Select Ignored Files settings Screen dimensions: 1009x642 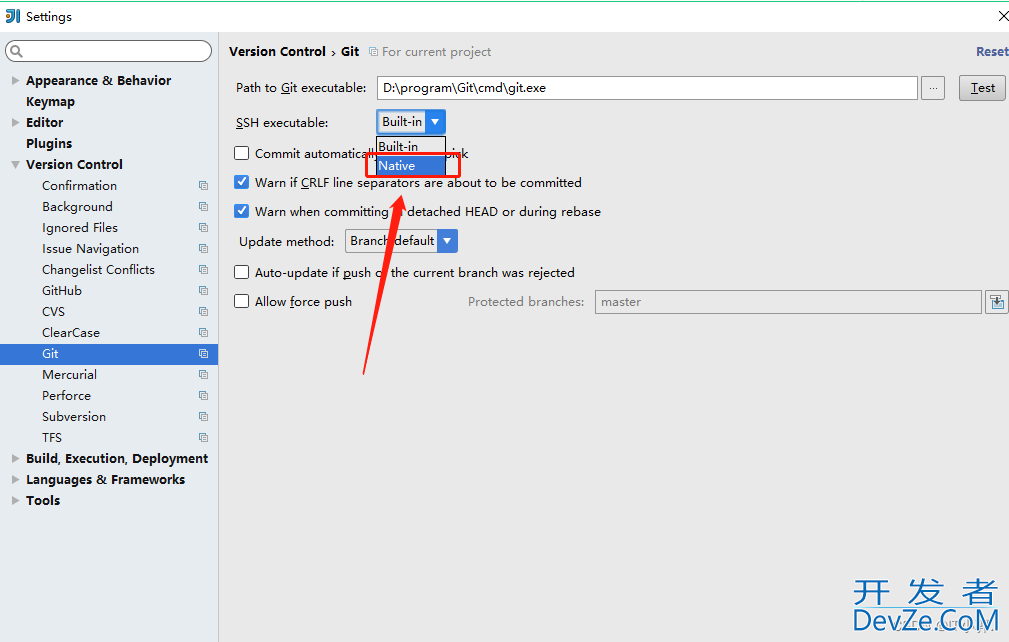click(80, 228)
